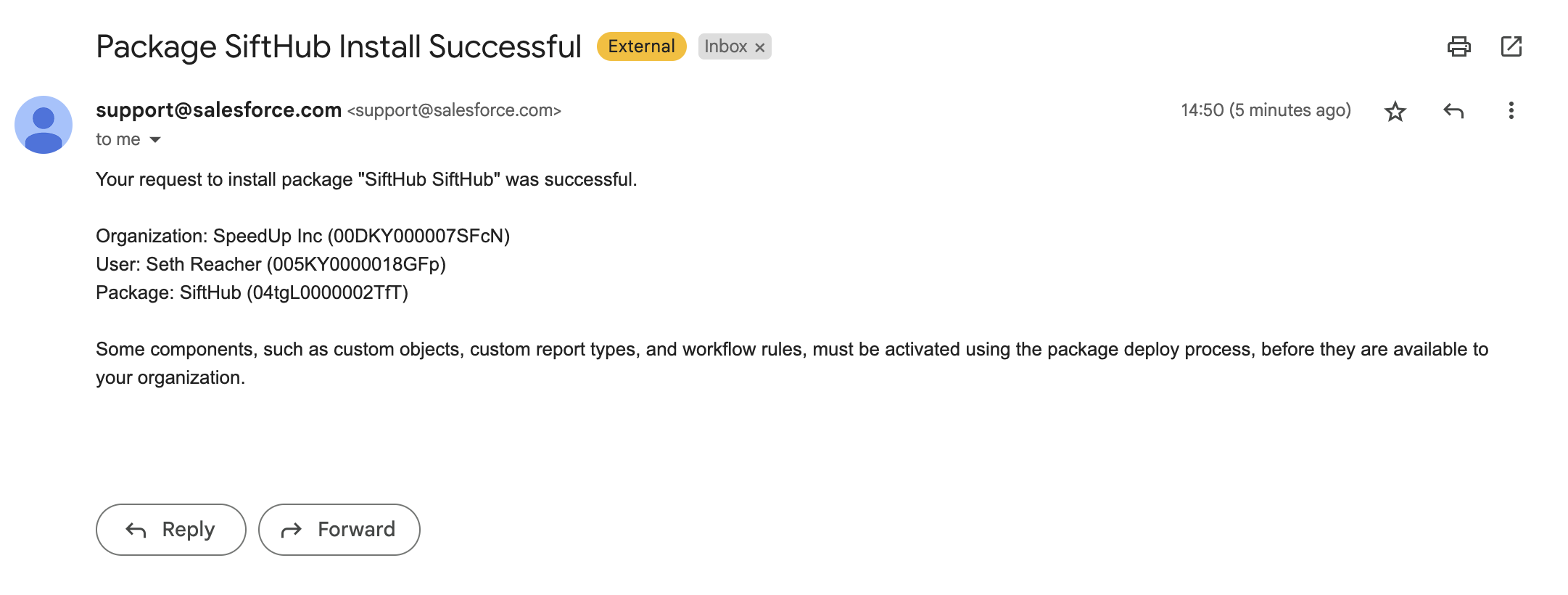Print this email using the printer icon
The width and height of the screenshot is (1568, 595).
tap(1458, 47)
